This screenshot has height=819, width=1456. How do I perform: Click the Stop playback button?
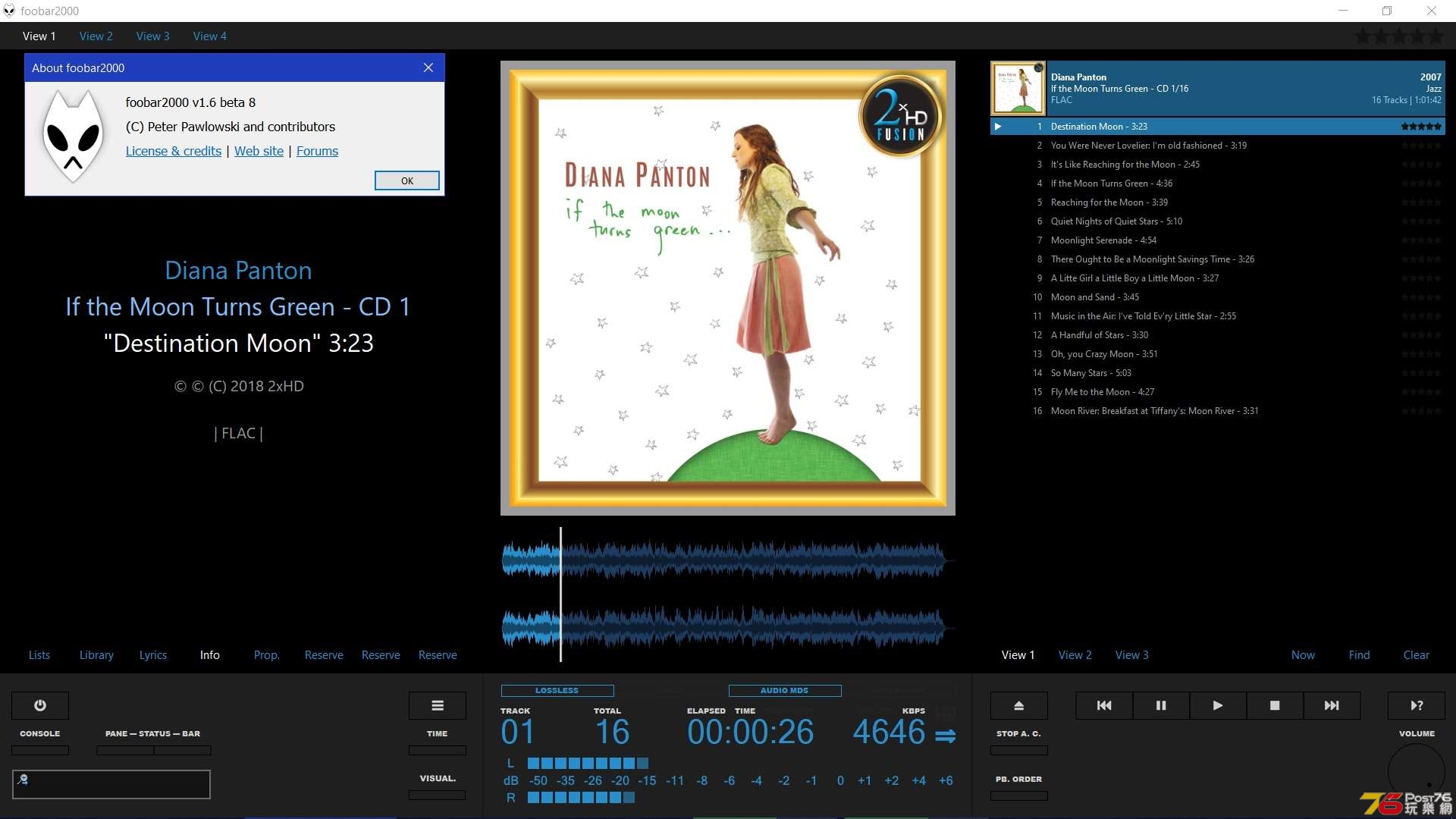(x=1274, y=705)
